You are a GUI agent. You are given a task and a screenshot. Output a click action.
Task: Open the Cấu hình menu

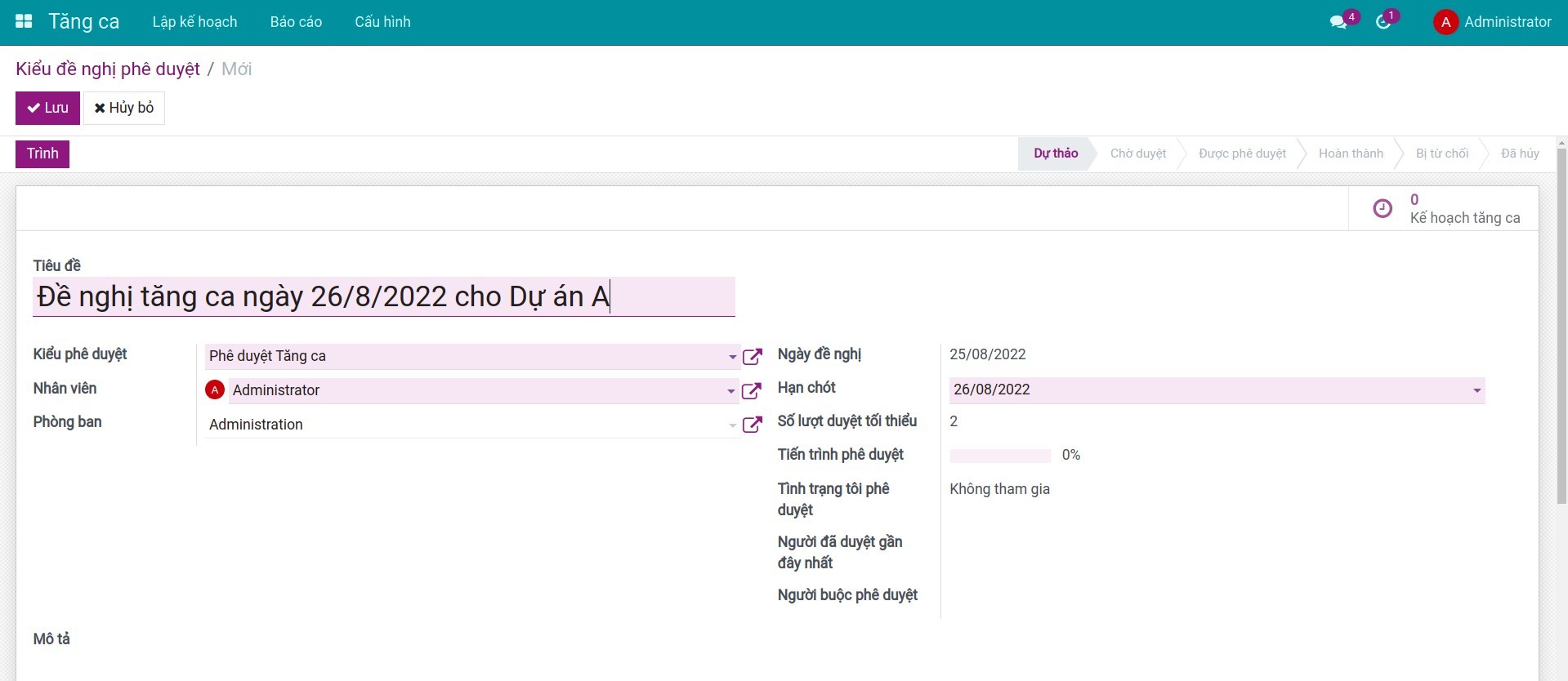coord(382,22)
